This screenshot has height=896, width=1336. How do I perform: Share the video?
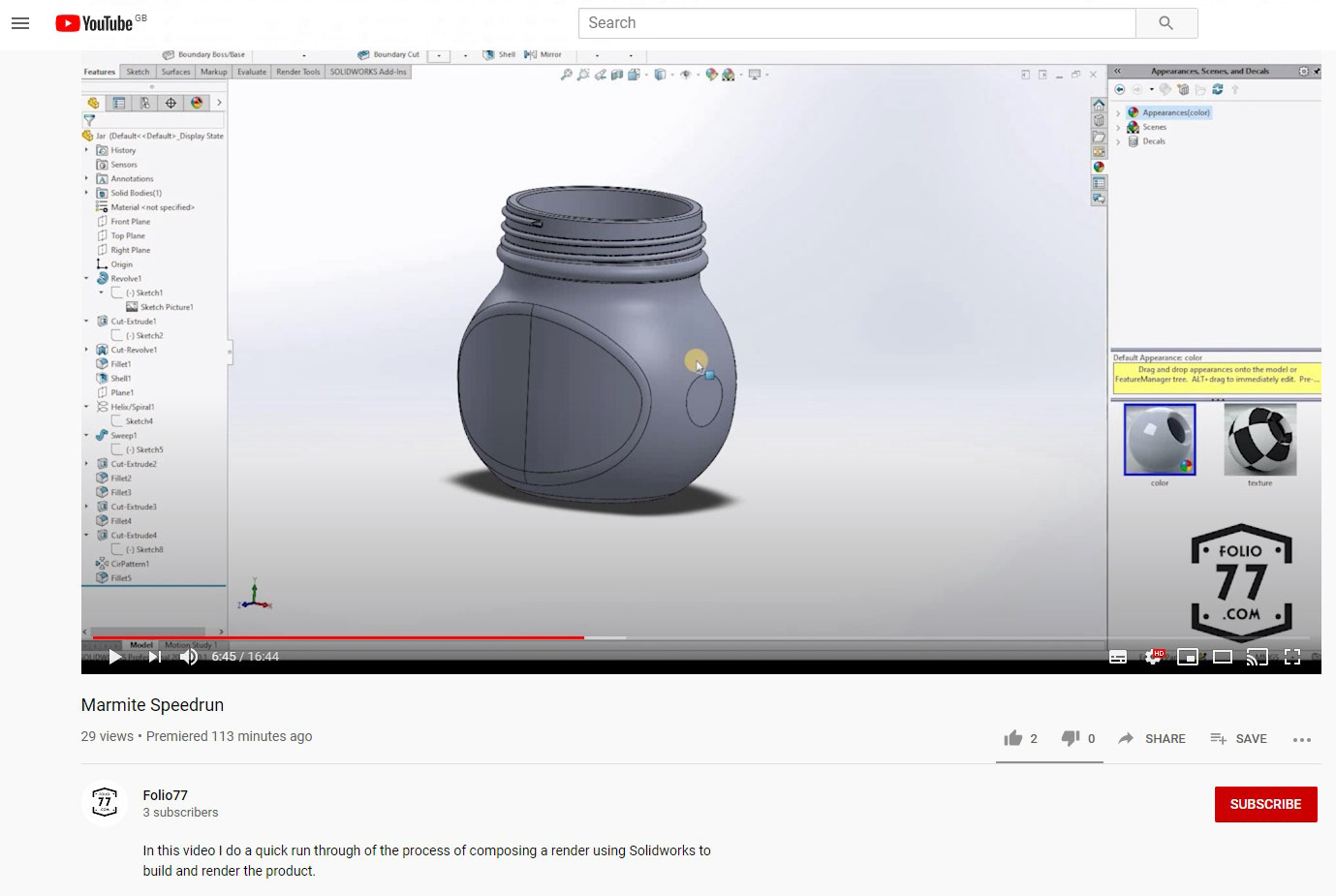click(1152, 738)
